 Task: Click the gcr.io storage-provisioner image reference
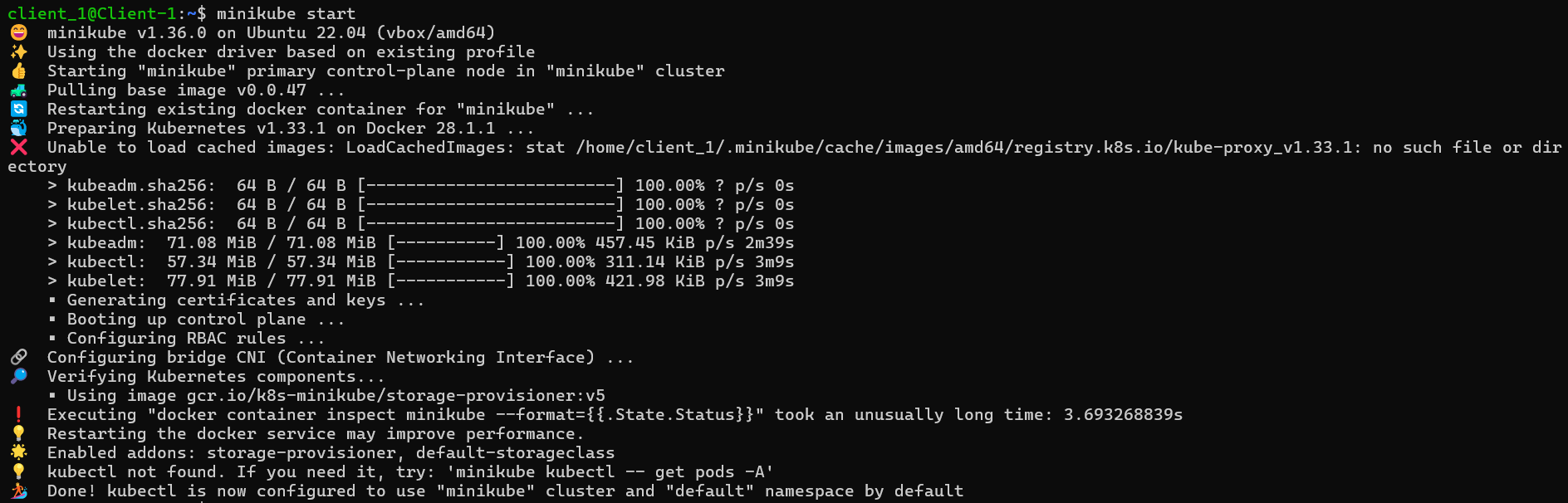pyautogui.click(x=395, y=395)
